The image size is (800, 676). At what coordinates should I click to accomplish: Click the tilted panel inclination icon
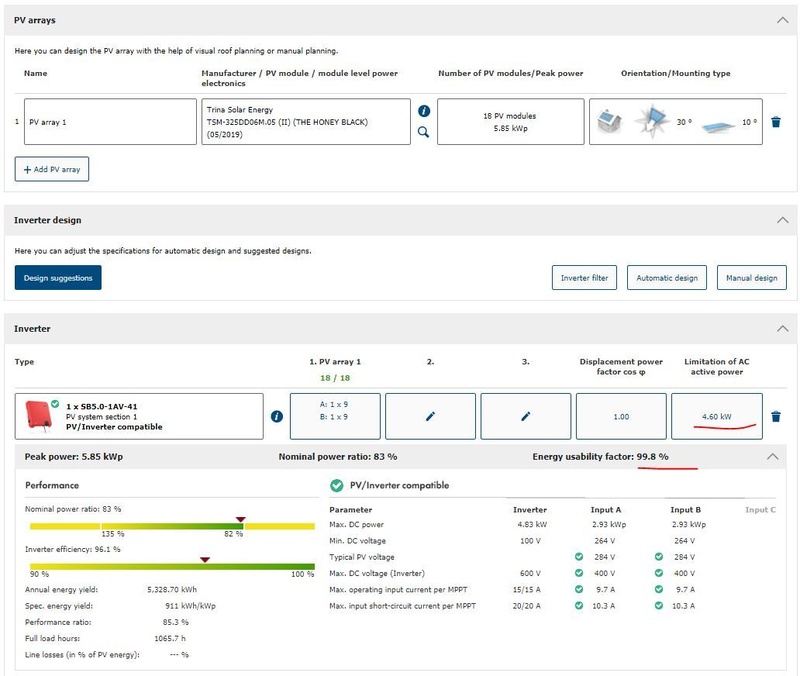(x=718, y=125)
